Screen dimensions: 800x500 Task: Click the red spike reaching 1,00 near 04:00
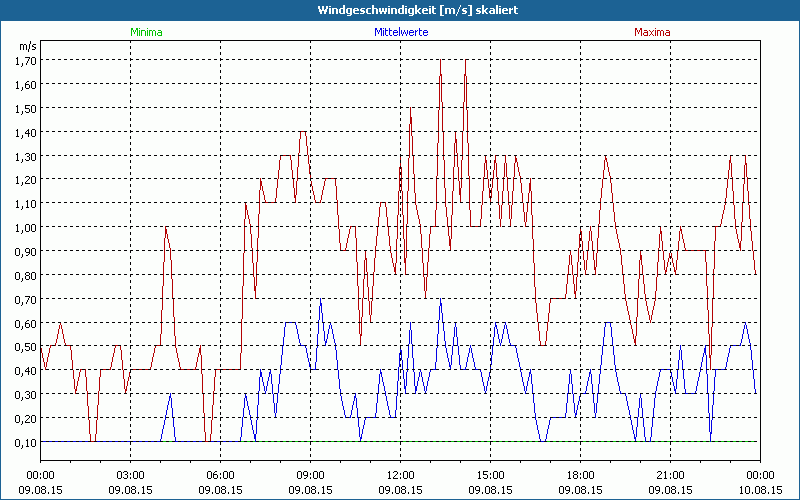tap(166, 229)
